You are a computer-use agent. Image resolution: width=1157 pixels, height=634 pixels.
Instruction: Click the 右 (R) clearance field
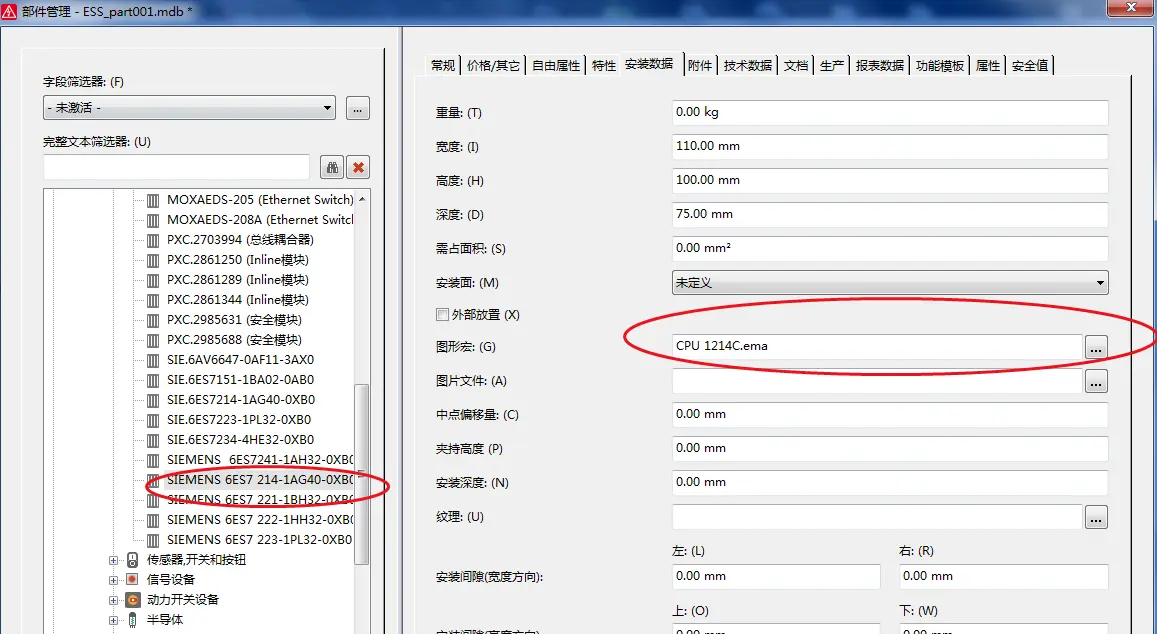coord(1004,576)
